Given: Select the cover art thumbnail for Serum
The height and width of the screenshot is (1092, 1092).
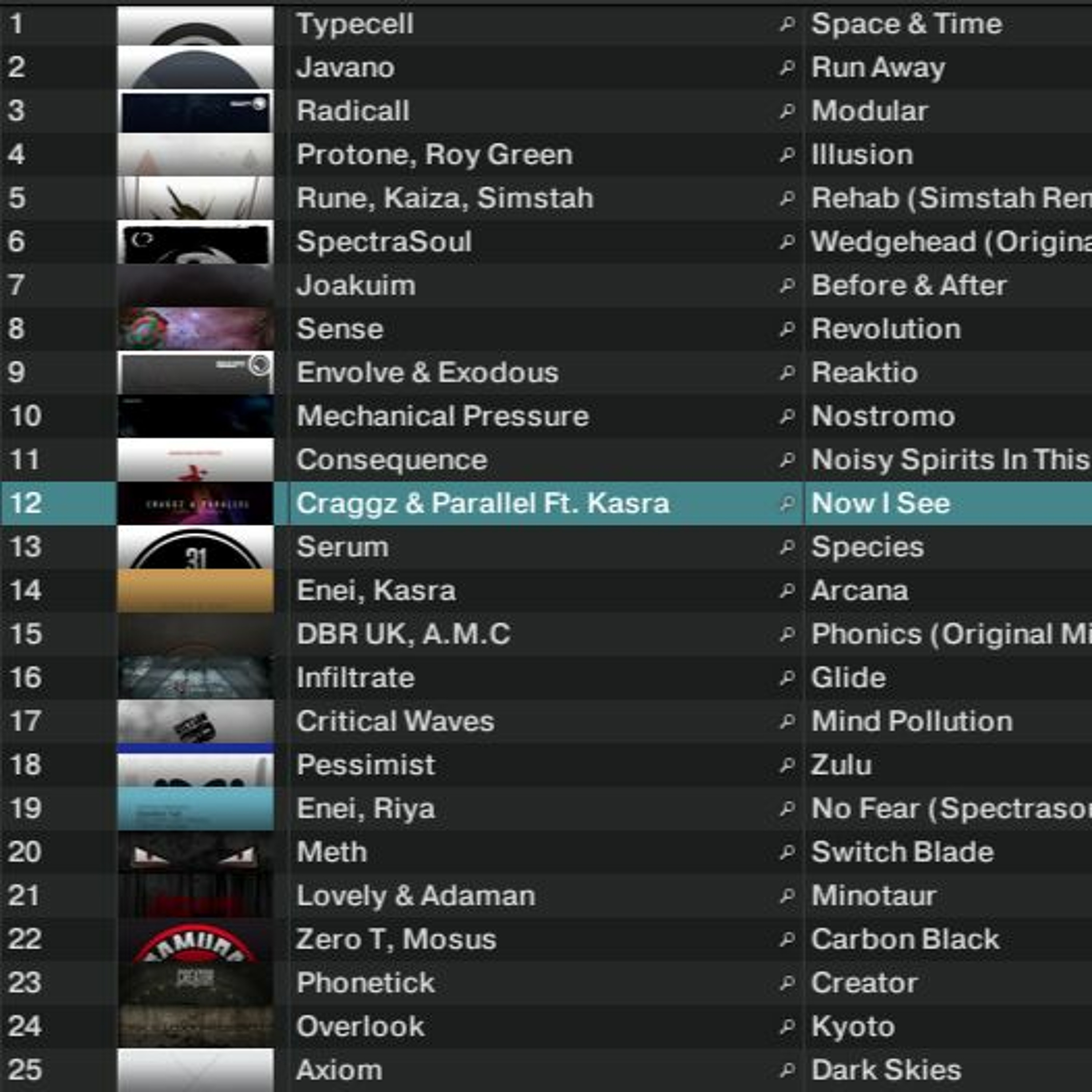Looking at the screenshot, I should [195, 547].
